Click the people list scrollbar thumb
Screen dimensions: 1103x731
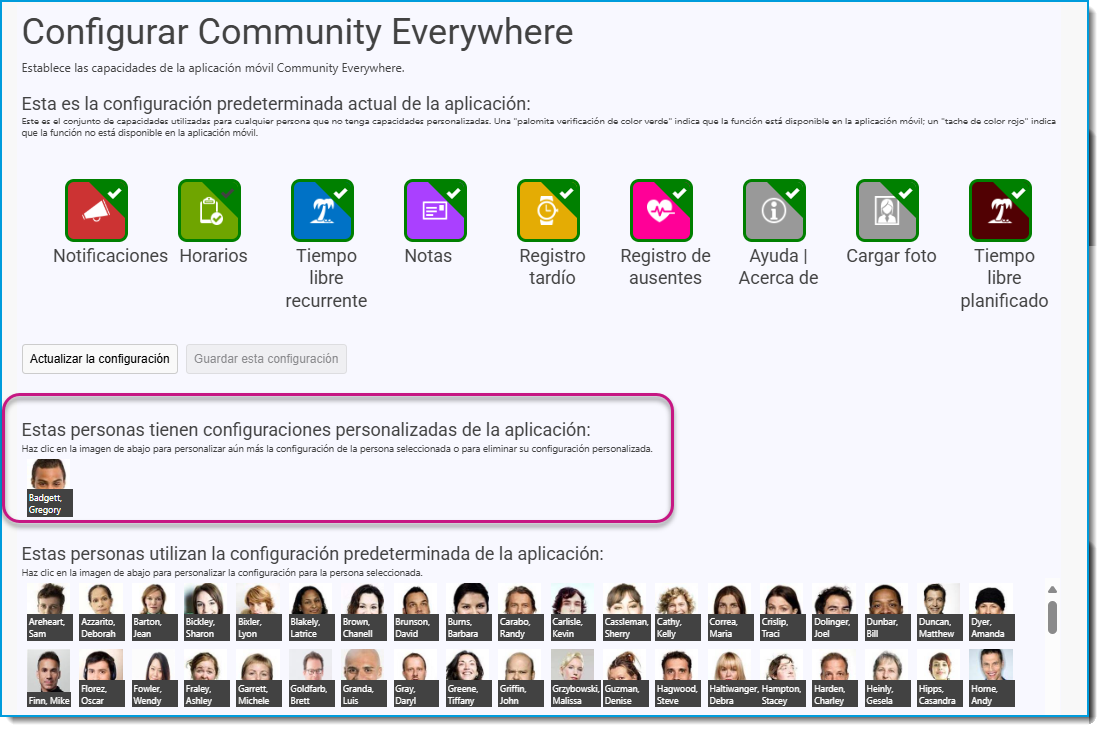click(x=1052, y=617)
